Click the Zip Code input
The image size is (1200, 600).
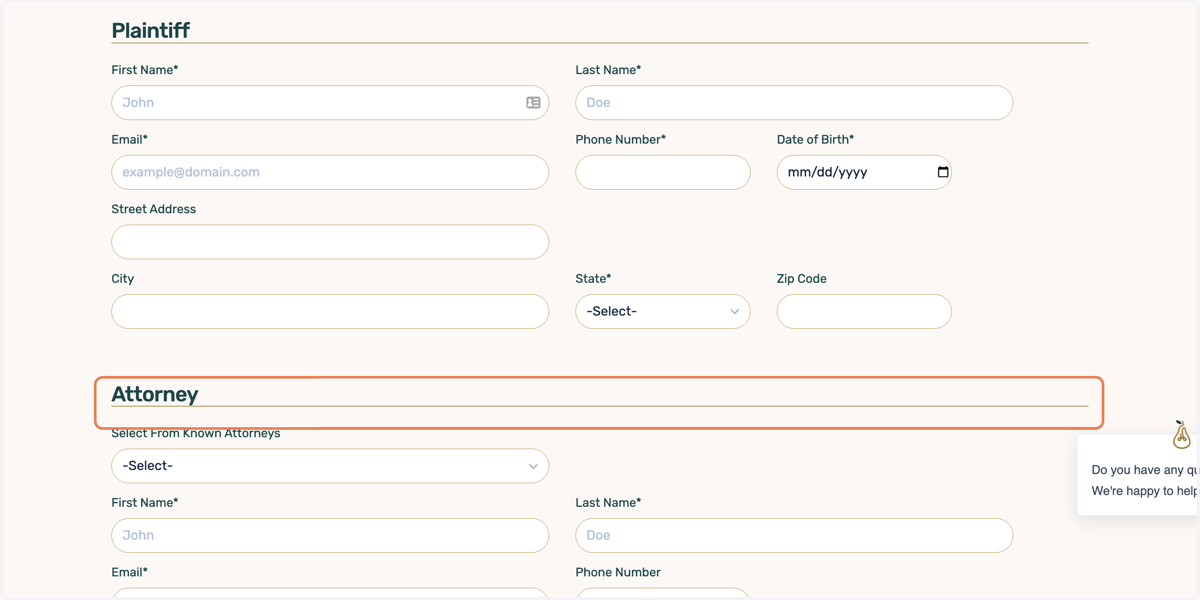864,312
